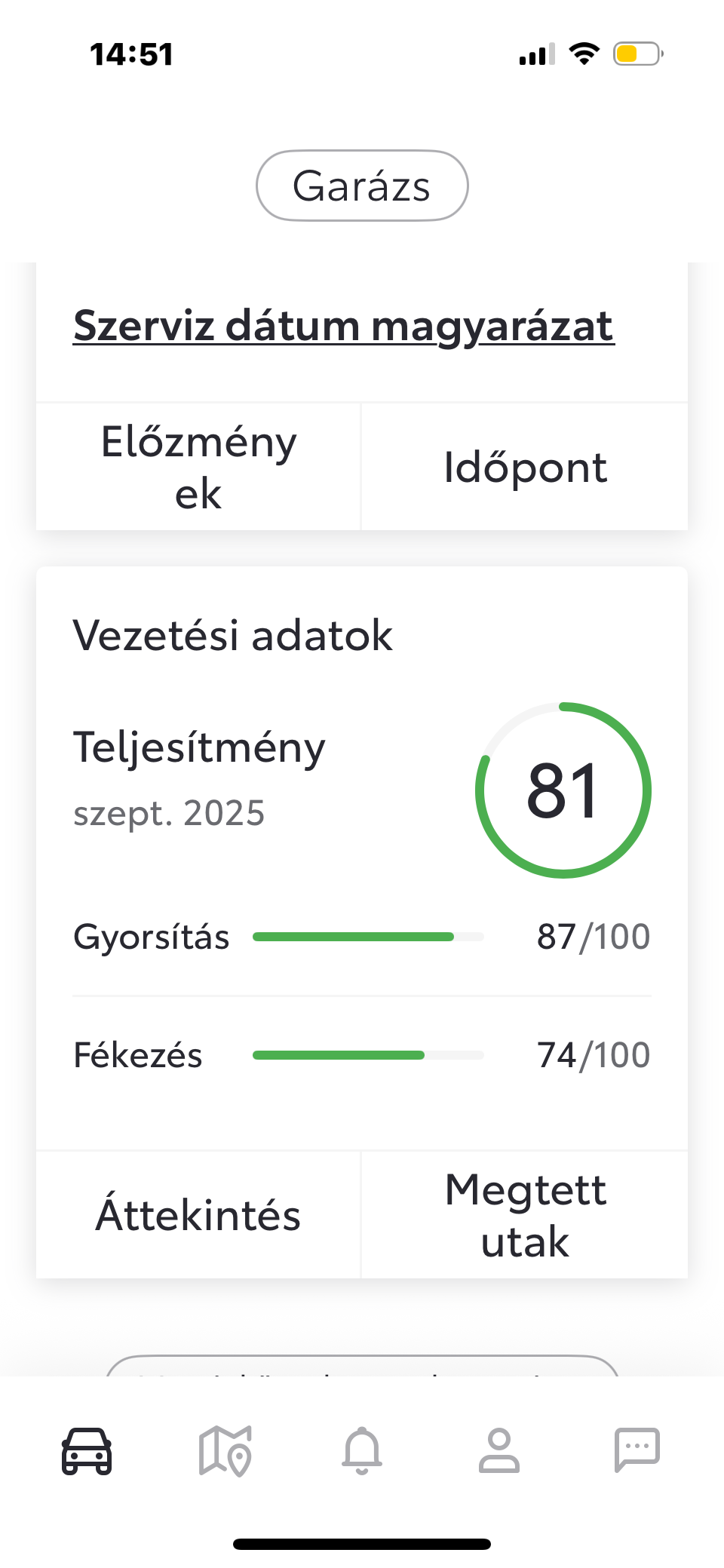
Task: Open notifications bell icon
Action: tap(362, 1450)
